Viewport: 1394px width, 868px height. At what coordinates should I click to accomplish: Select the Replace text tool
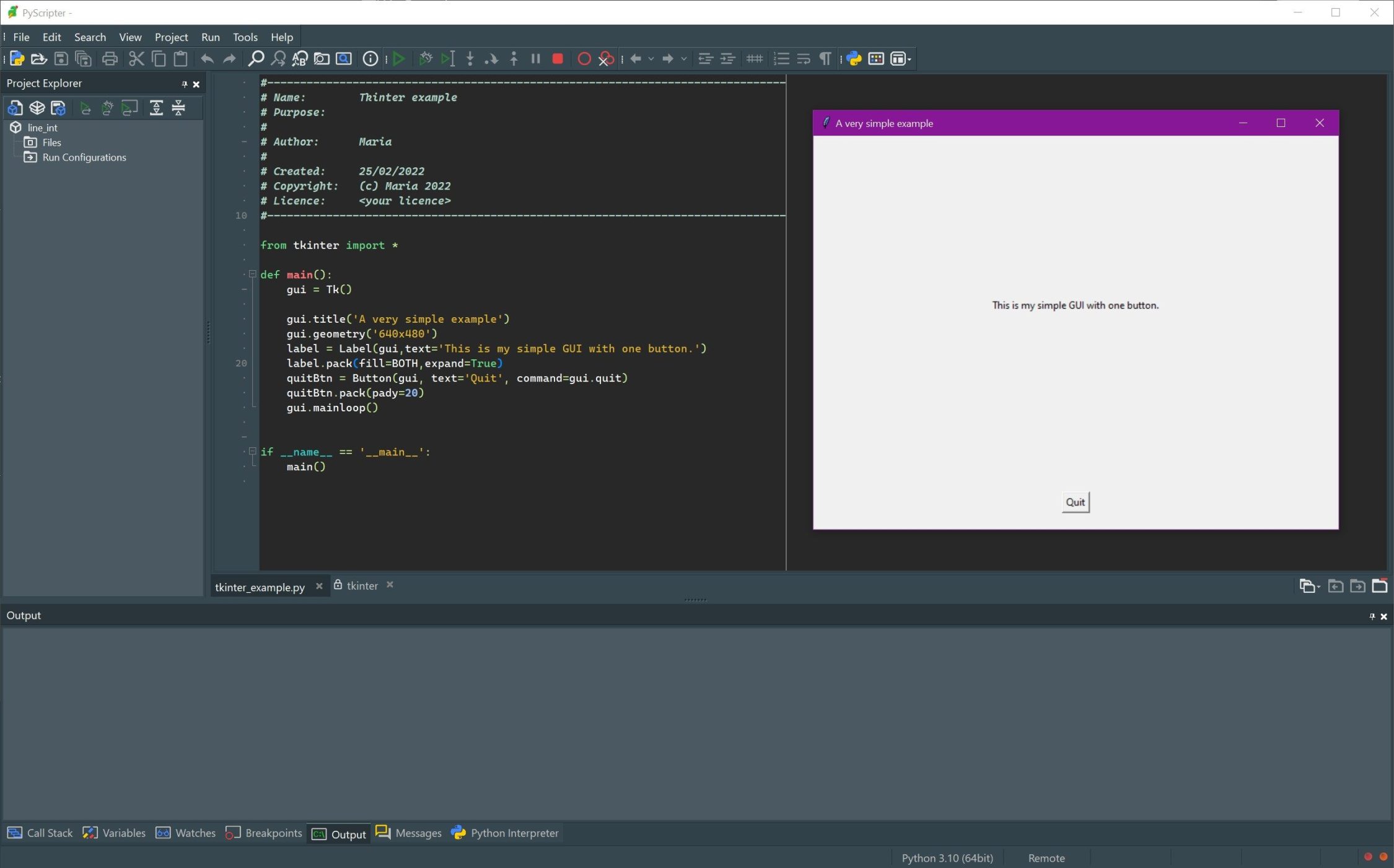pos(299,58)
